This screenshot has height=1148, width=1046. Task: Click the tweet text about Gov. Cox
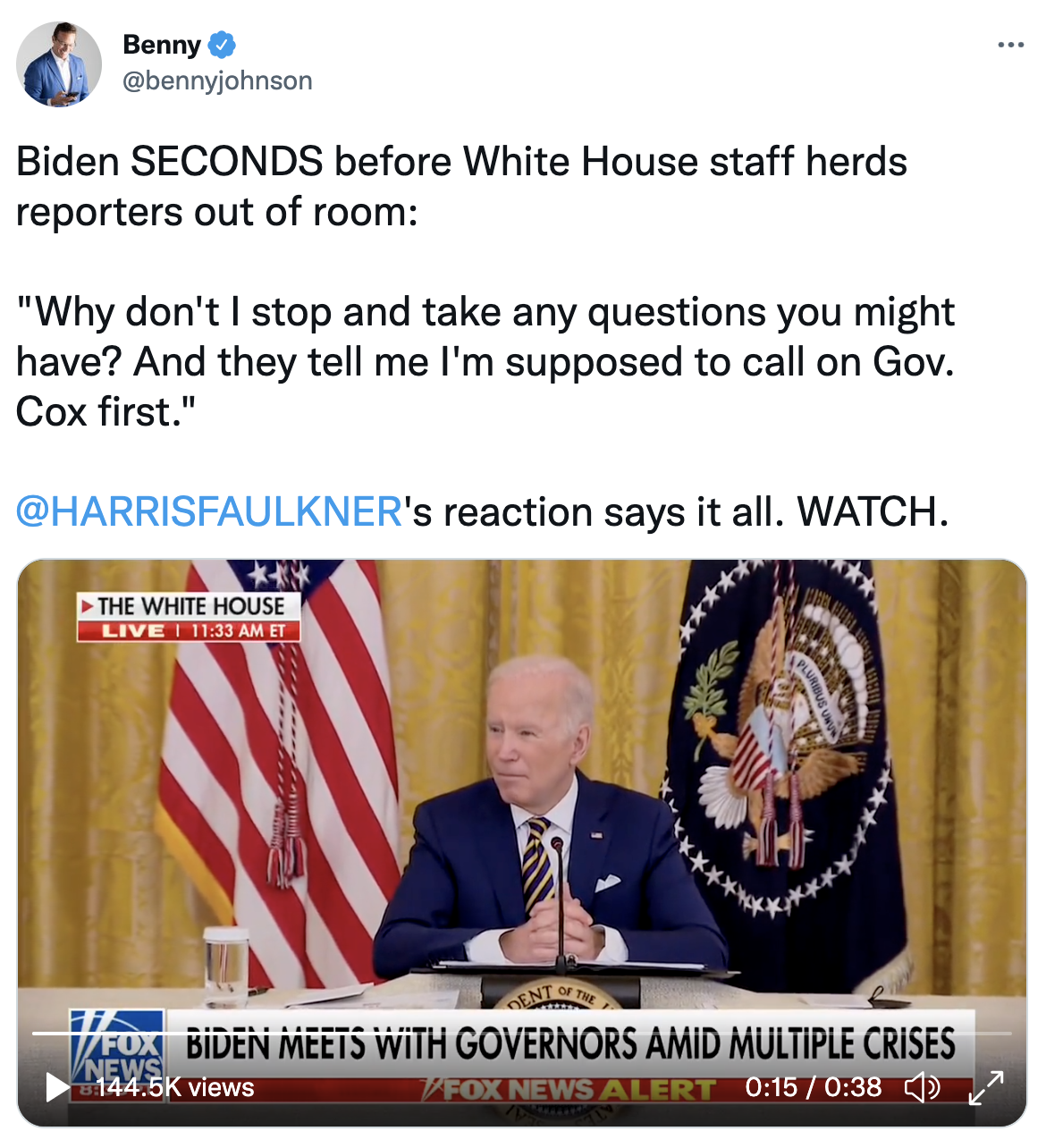[x=485, y=362]
